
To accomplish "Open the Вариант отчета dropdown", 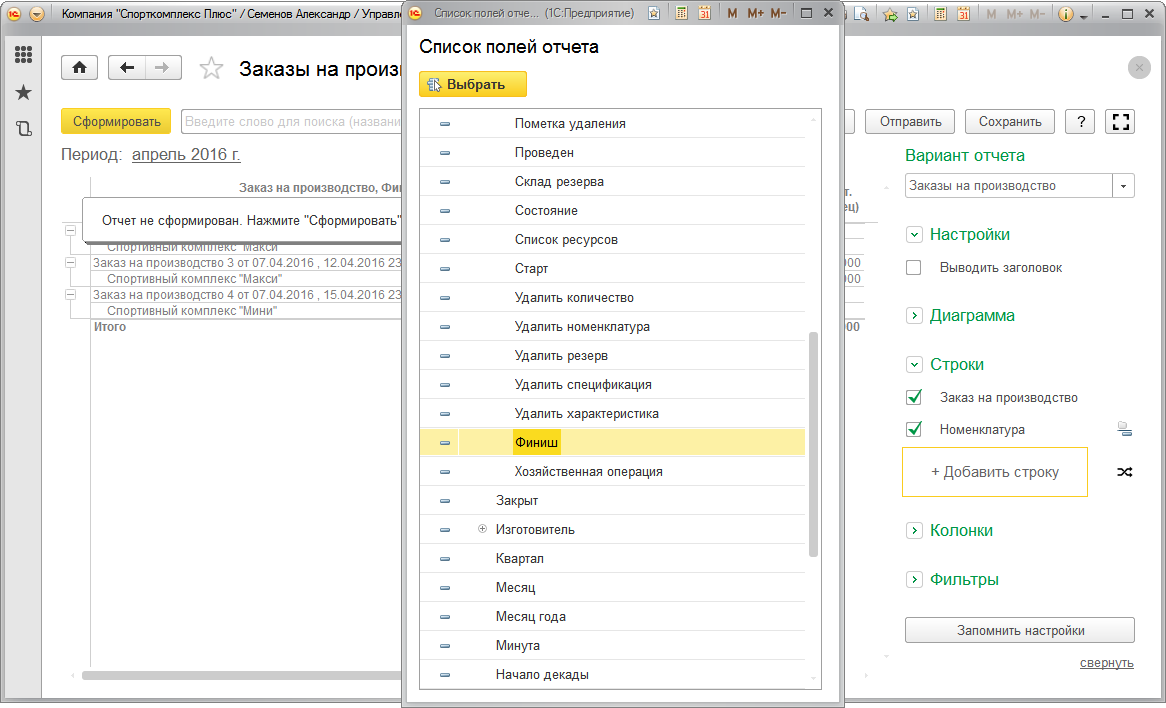I will click(x=1125, y=186).
